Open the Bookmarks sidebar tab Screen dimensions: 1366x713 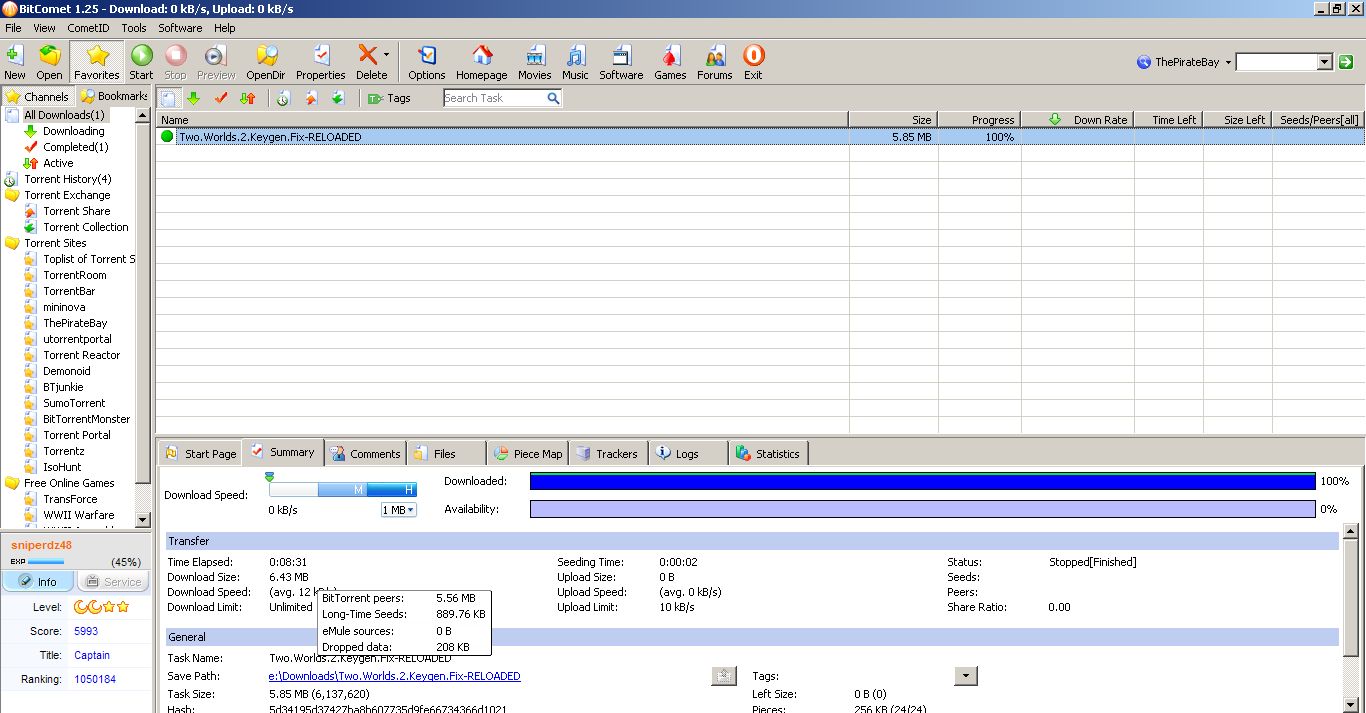click(113, 96)
